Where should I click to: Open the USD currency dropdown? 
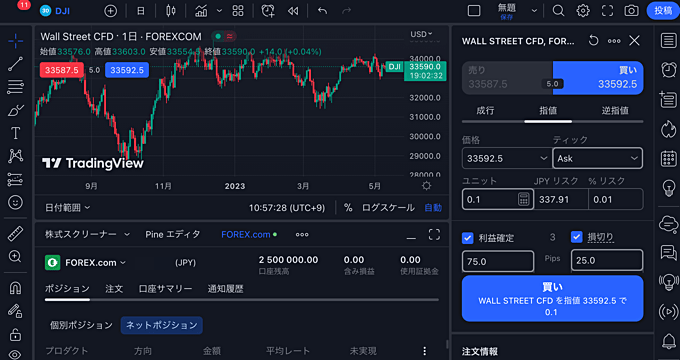pyautogui.click(x=421, y=34)
